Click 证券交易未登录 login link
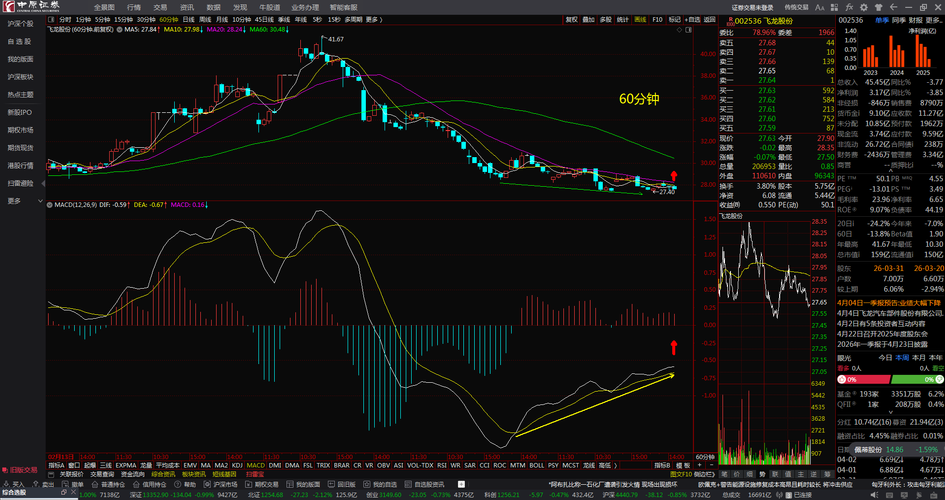The height and width of the screenshot is (500, 945). click(752, 7)
